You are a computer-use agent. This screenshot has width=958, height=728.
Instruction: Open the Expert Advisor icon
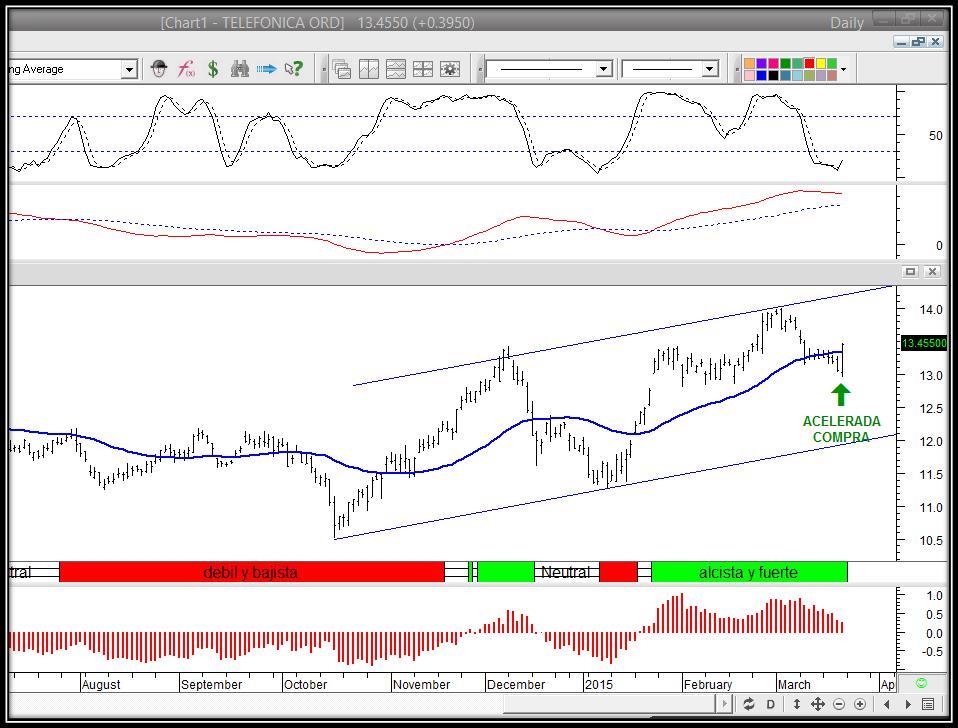[159, 69]
